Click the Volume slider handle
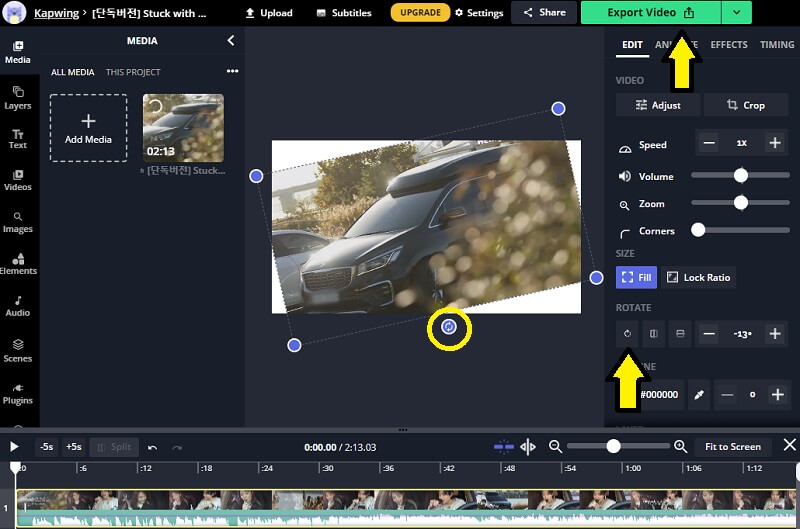Image resolution: width=800 pixels, height=529 pixels. (x=741, y=176)
